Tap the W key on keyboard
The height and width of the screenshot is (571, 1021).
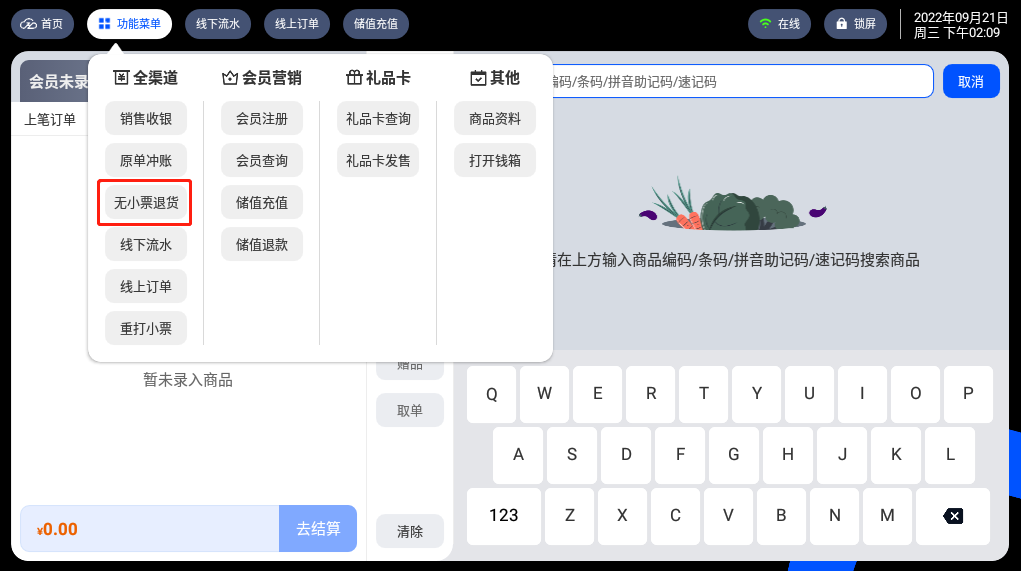(544, 394)
